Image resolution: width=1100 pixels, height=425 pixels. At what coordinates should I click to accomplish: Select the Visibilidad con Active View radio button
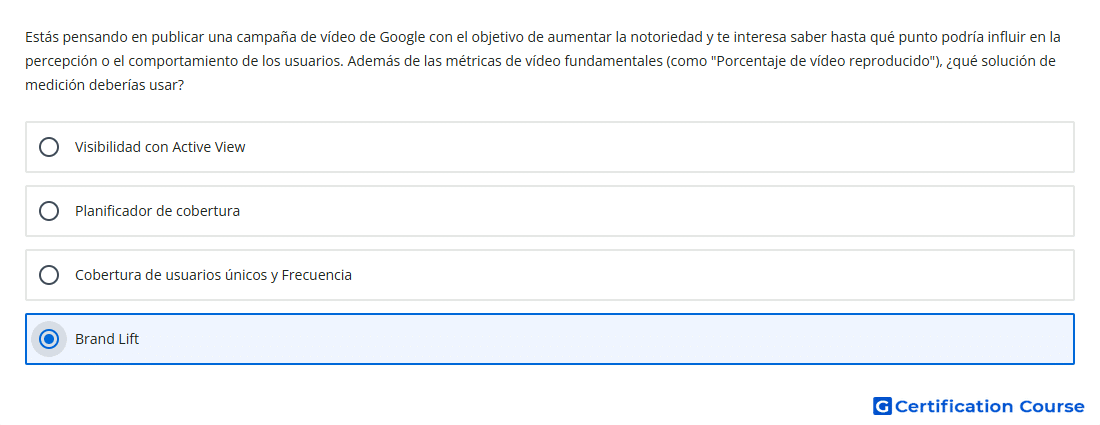click(x=49, y=147)
